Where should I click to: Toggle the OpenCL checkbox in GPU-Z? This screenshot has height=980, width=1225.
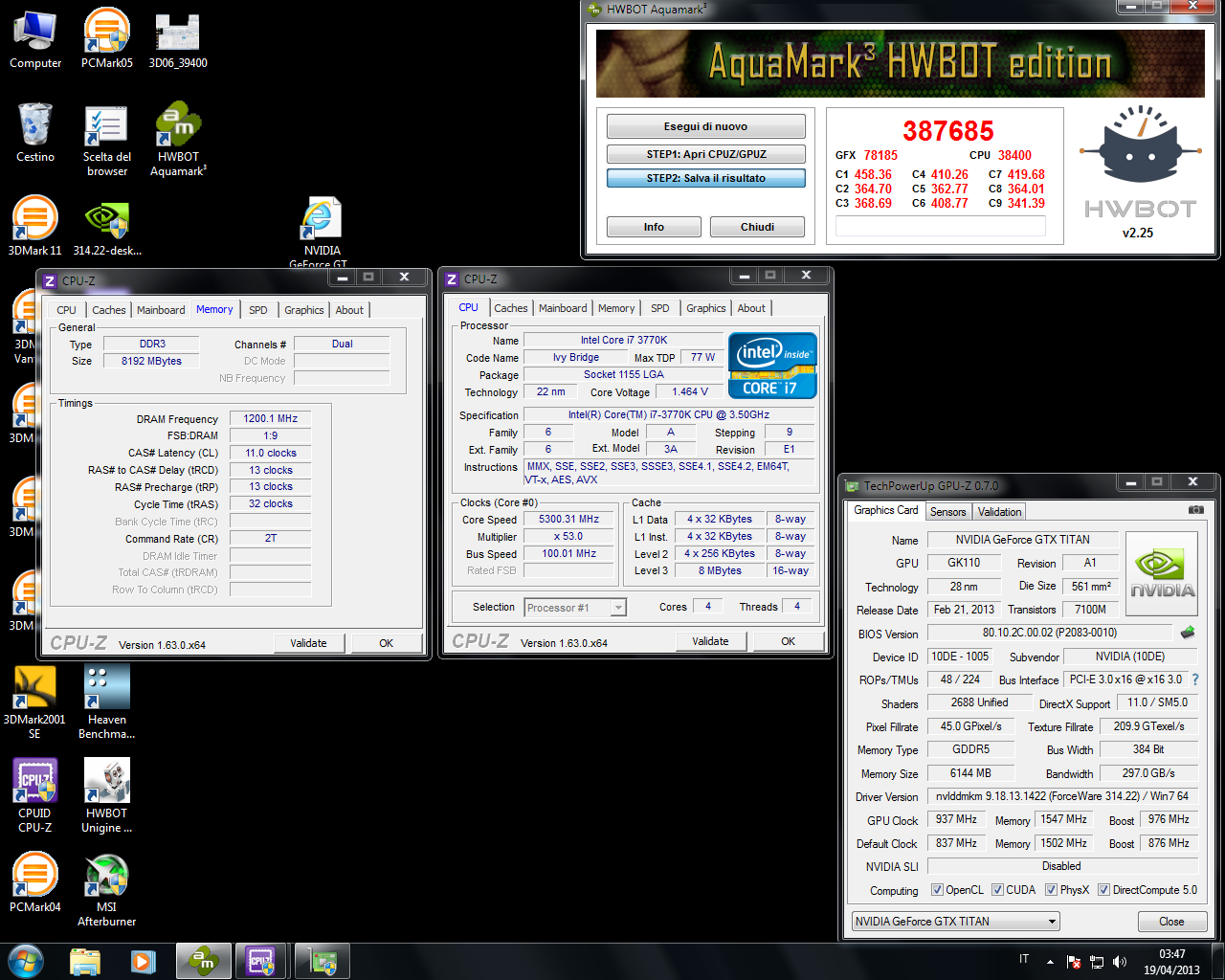(x=937, y=890)
